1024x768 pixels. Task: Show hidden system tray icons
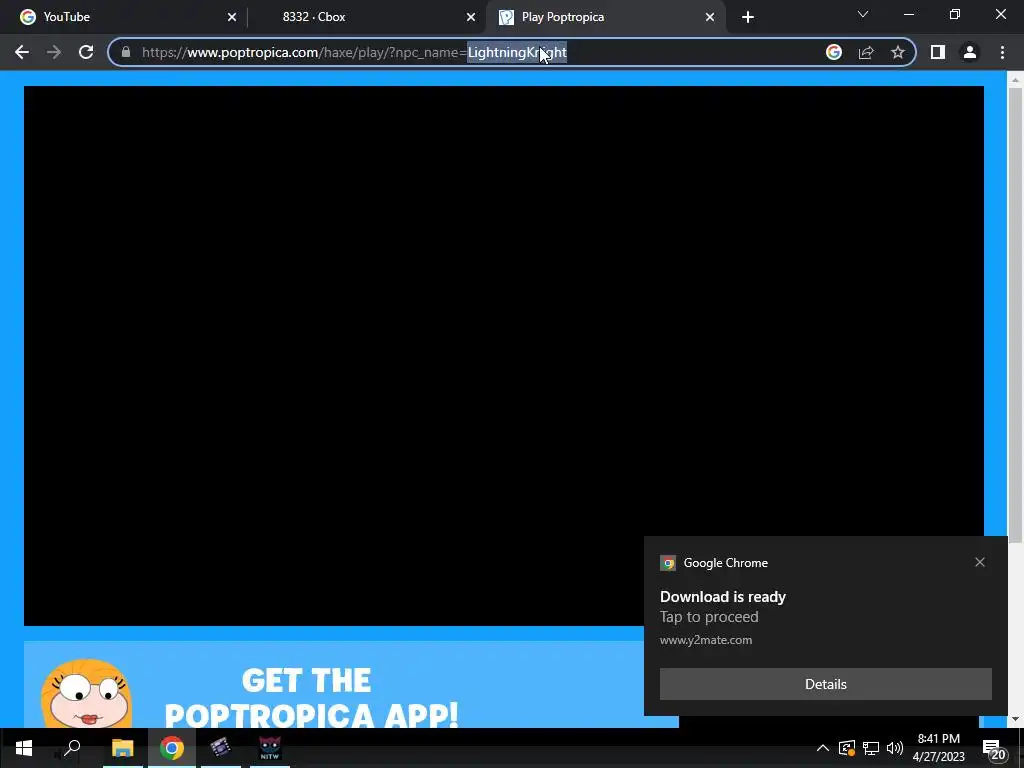pos(822,748)
